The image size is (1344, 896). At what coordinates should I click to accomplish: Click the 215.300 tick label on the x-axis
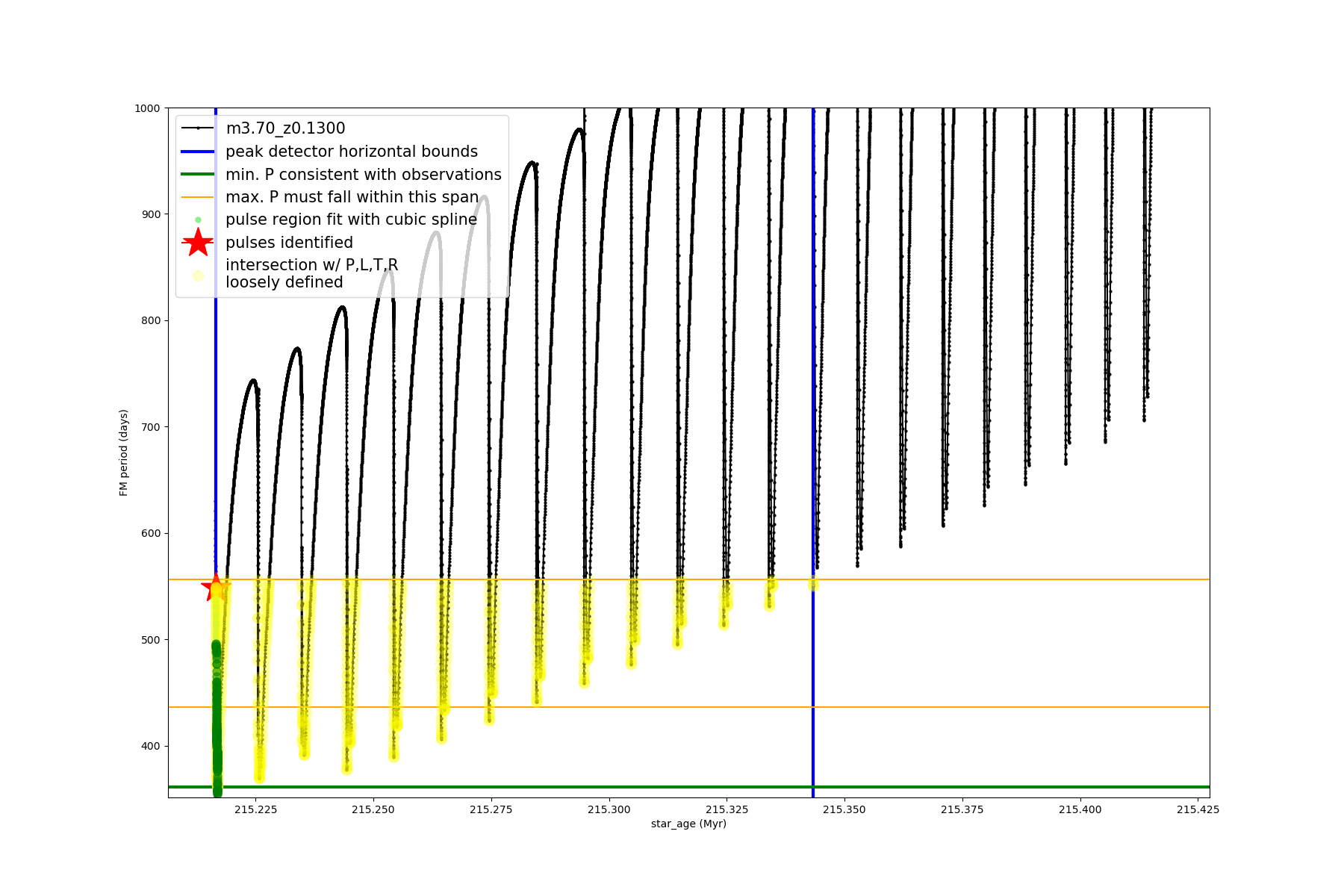609,809
